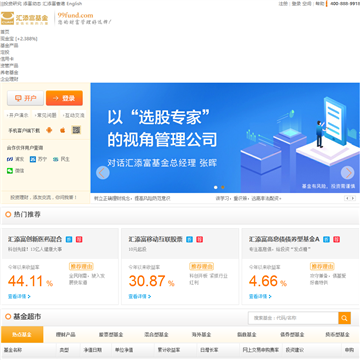Open the 互动交流 link

pyautogui.click(x=74, y=115)
